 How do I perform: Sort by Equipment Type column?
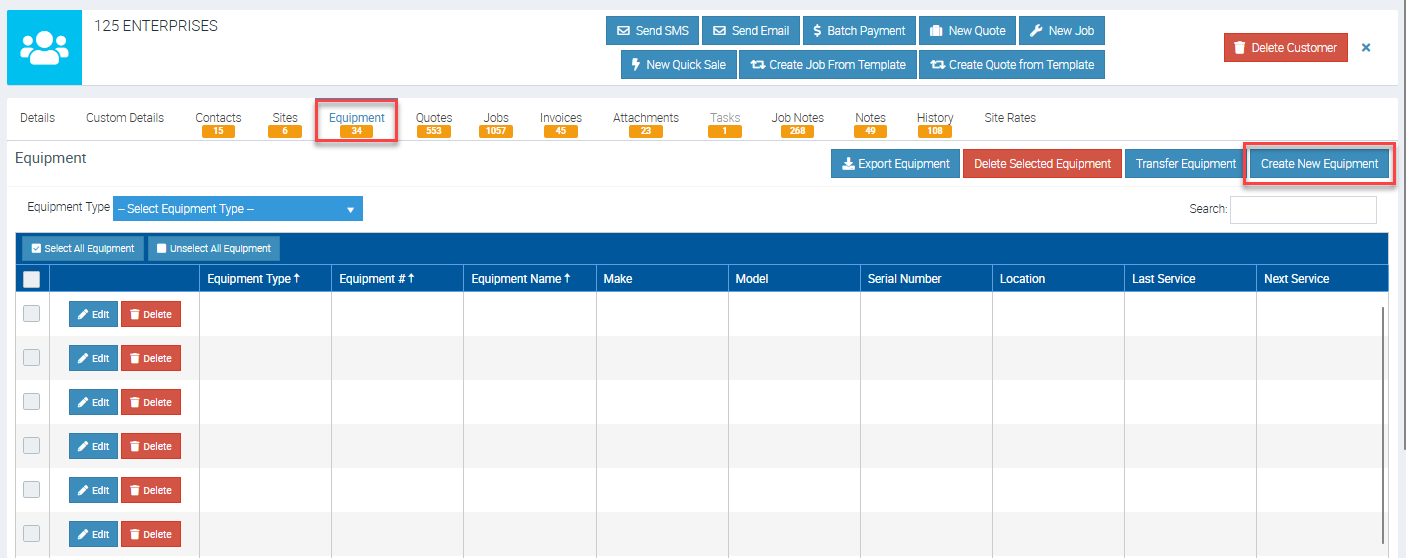253,279
